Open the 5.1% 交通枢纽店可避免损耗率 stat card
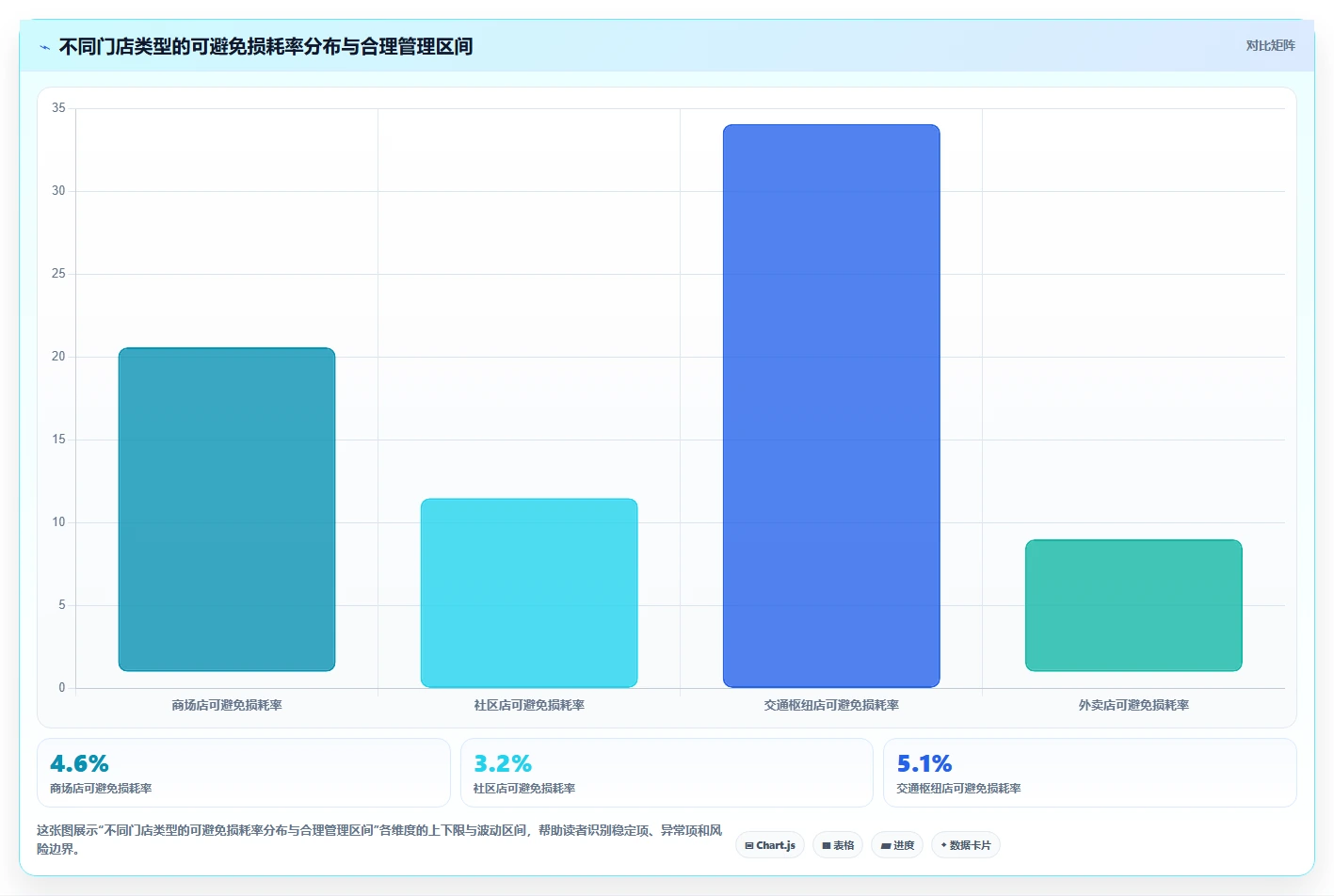Image resolution: width=1334 pixels, height=896 pixels. tap(1090, 773)
